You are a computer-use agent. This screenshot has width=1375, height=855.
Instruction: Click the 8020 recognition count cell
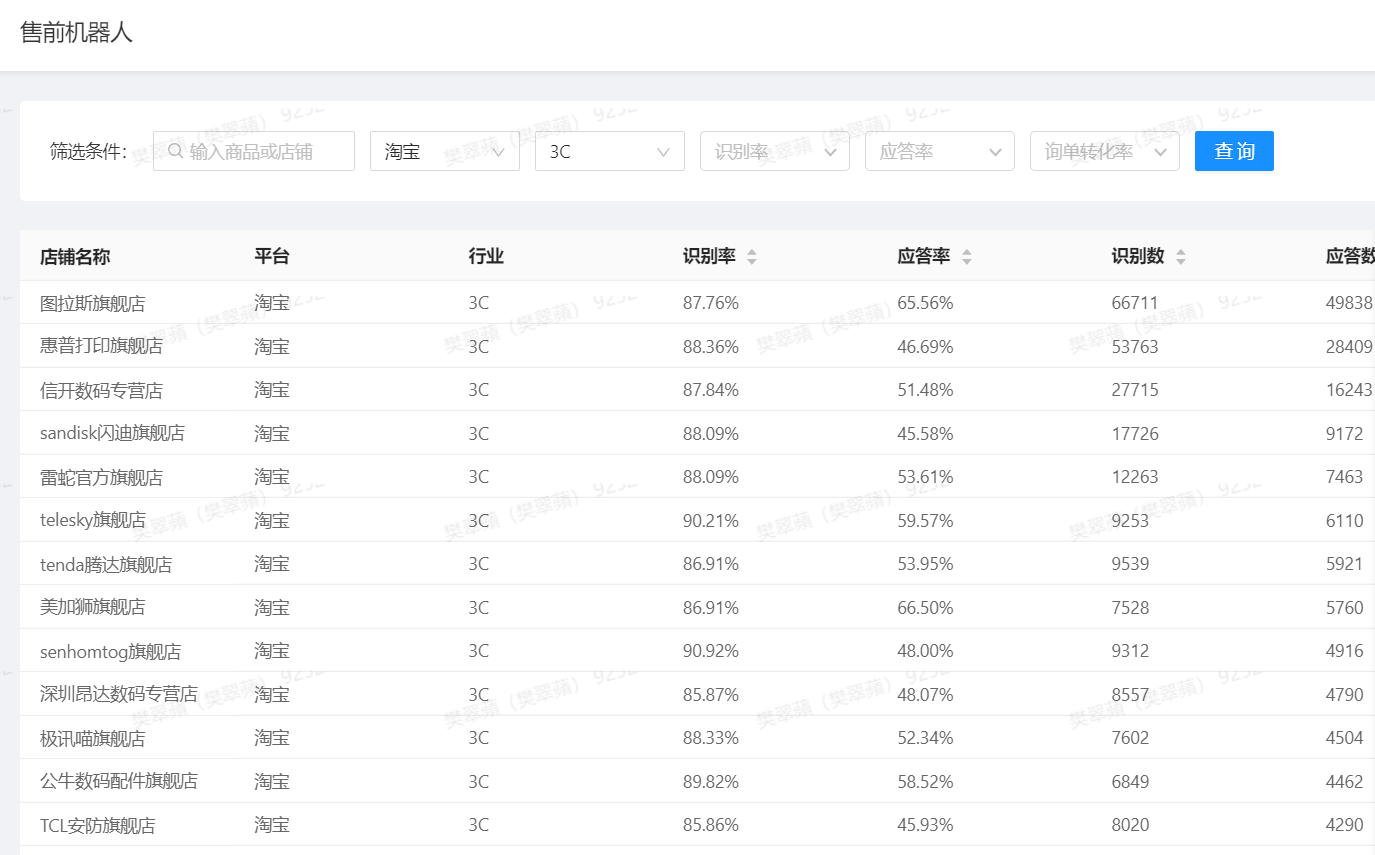pos(1130,825)
